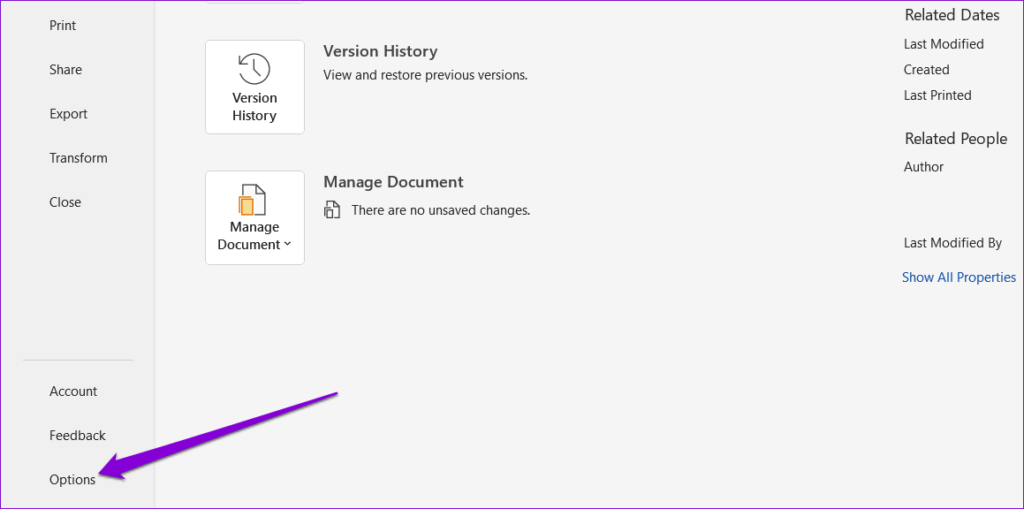Open the Account page
Image resolution: width=1024 pixels, height=509 pixels.
(x=74, y=391)
